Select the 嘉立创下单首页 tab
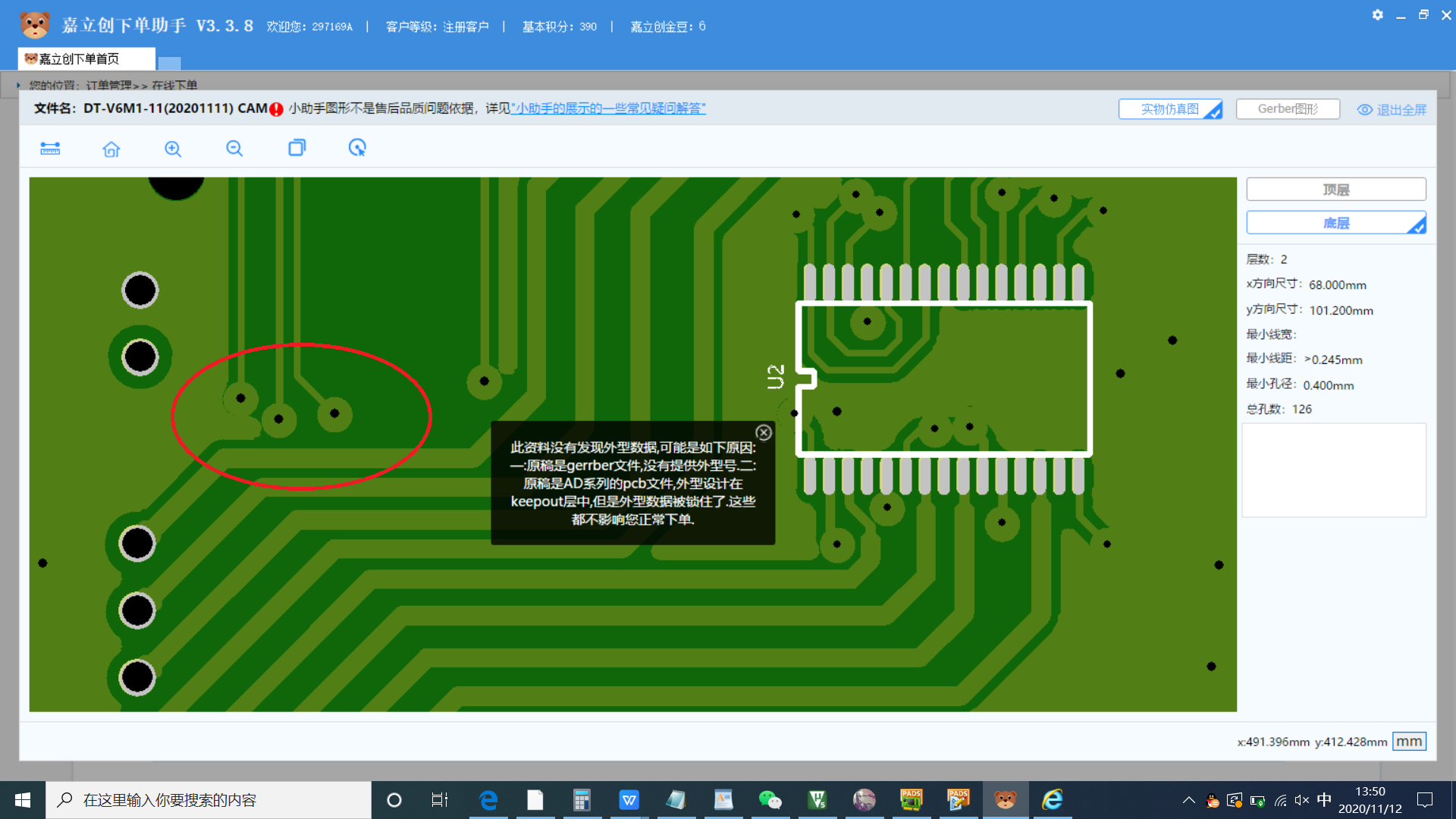This screenshot has height=819, width=1456. 86,59
